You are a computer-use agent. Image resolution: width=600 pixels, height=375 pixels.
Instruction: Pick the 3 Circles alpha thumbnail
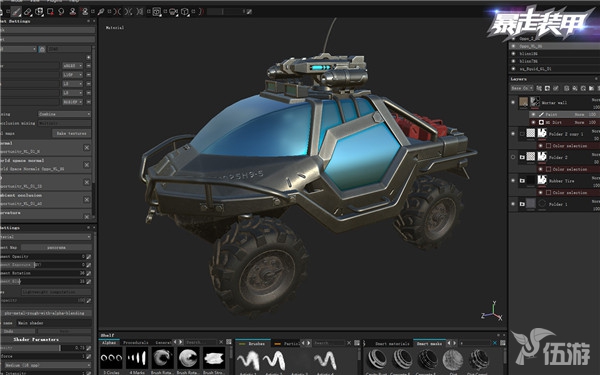111,358
